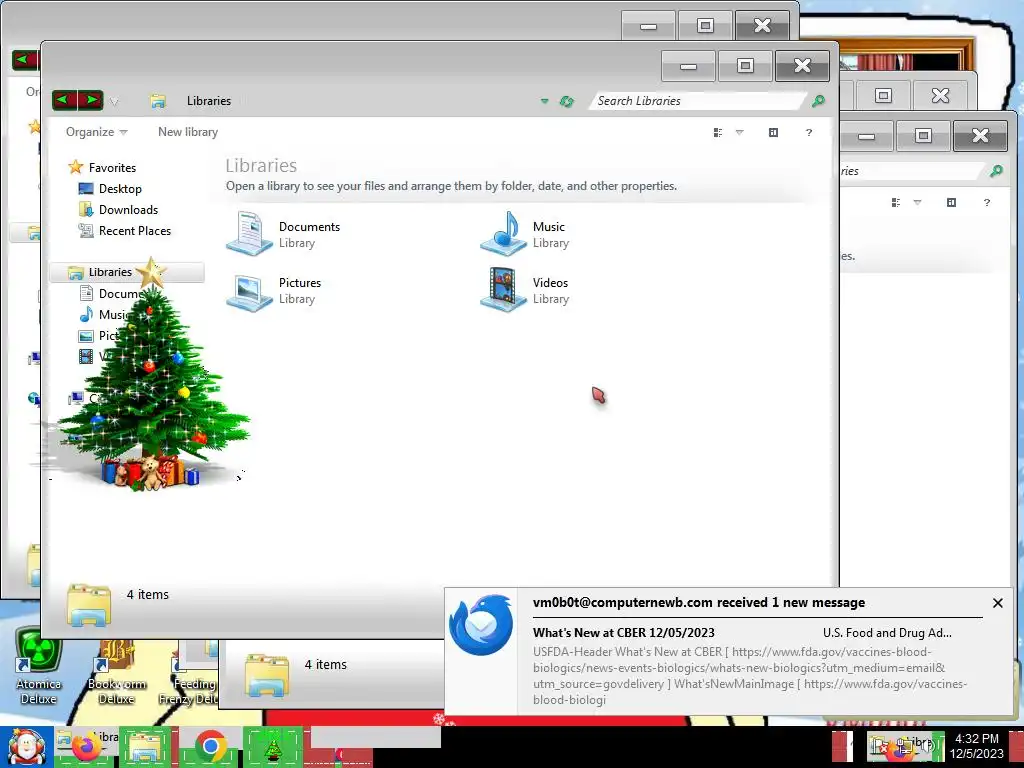Expand the address bar history dropdown
The image size is (1024, 768).
[x=544, y=101]
